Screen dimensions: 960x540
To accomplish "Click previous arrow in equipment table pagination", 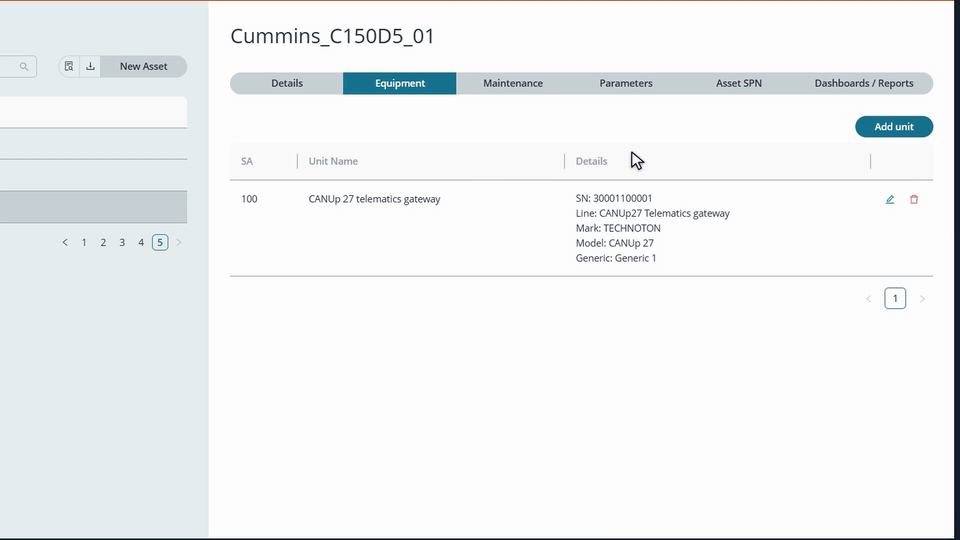I will tap(868, 299).
